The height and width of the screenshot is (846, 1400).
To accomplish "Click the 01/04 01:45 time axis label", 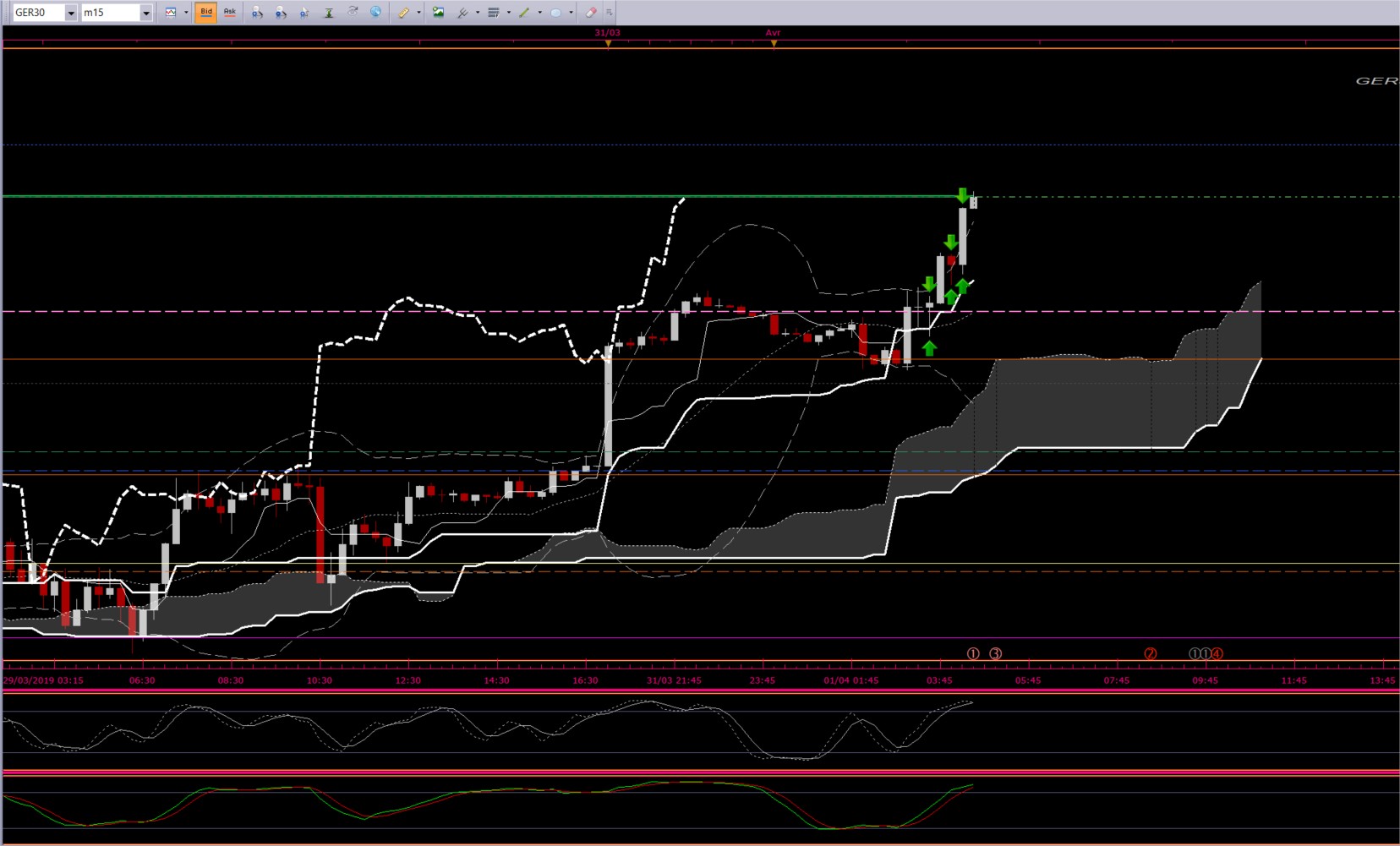I will 851,680.
